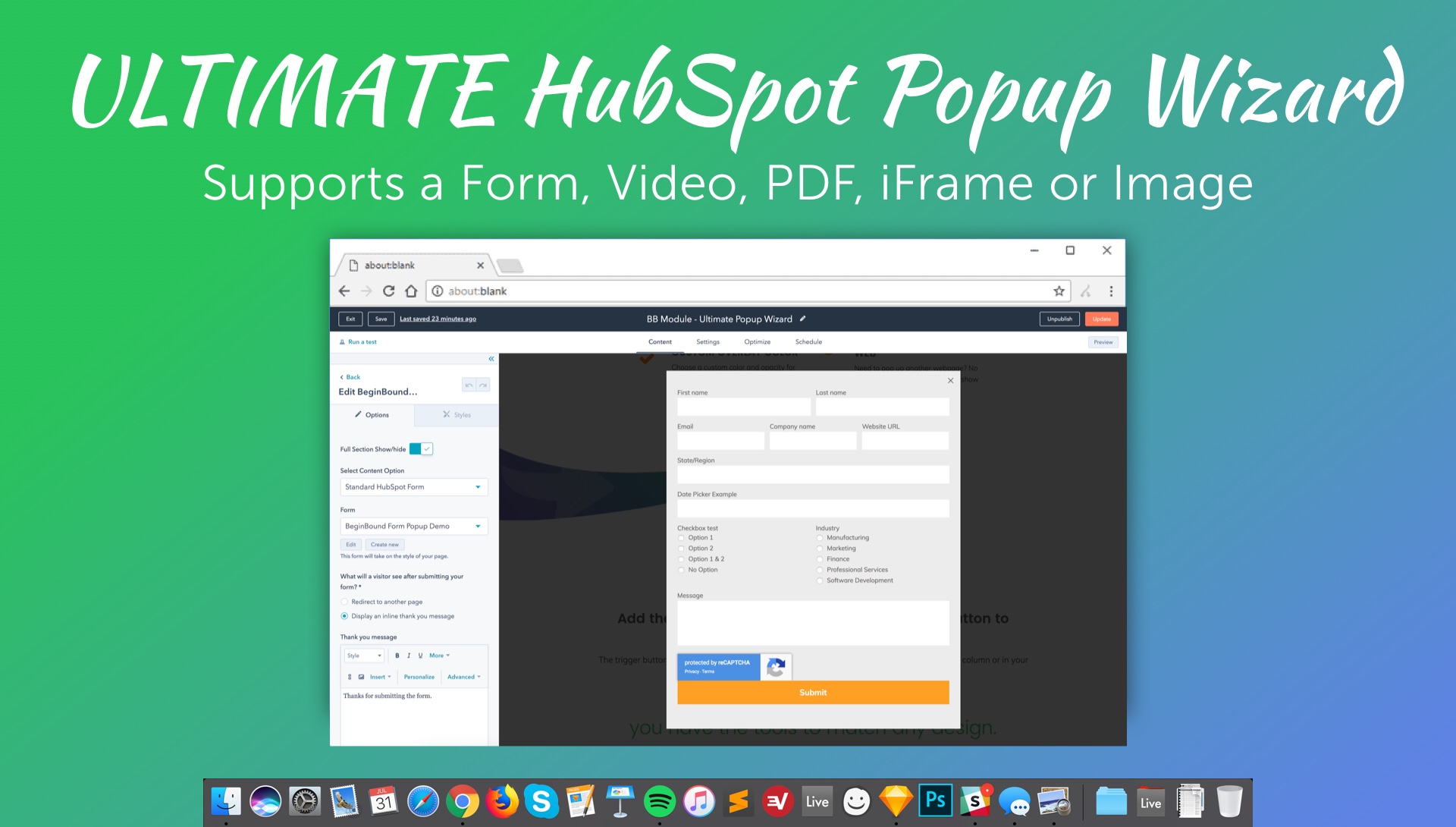Click the link icon in editor toolbar
This screenshot has height=827, width=1456.
coord(350,677)
